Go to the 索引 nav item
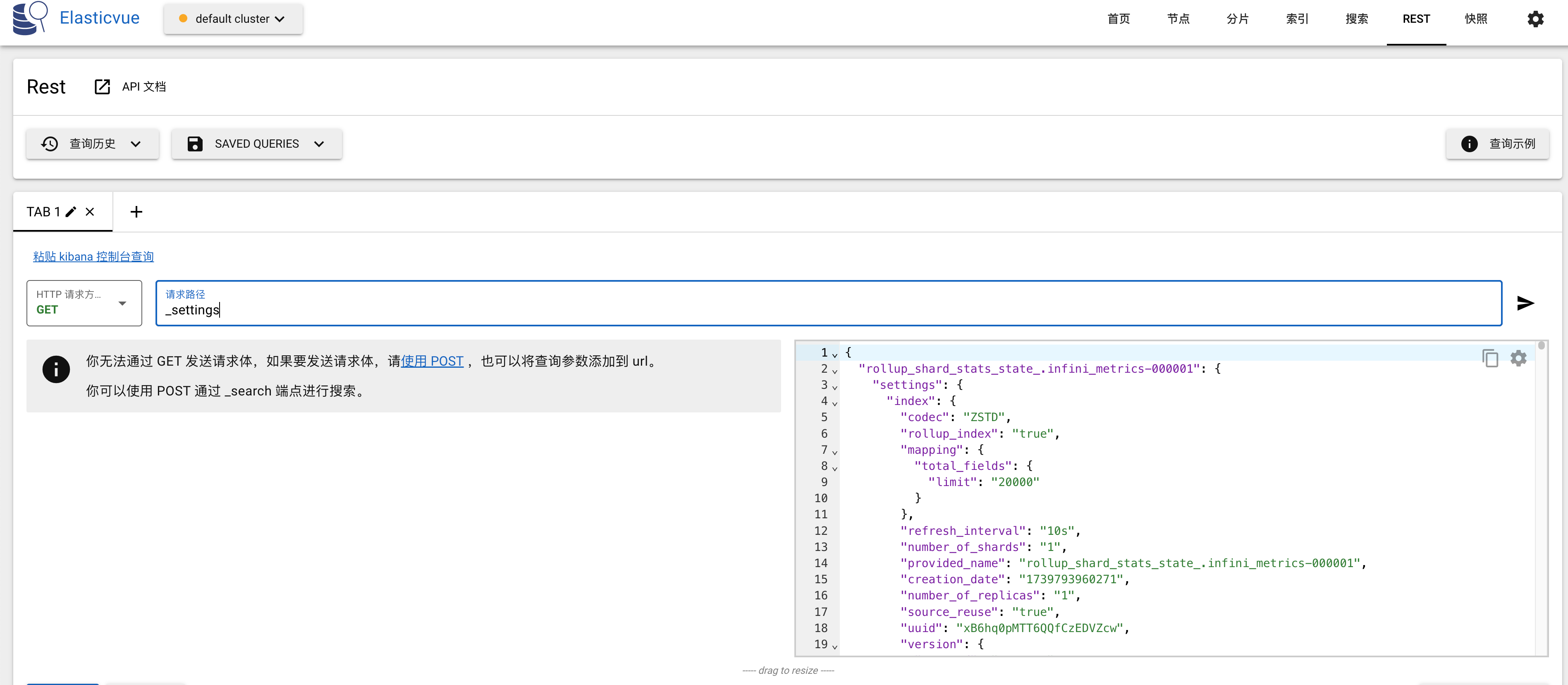 click(x=1297, y=19)
